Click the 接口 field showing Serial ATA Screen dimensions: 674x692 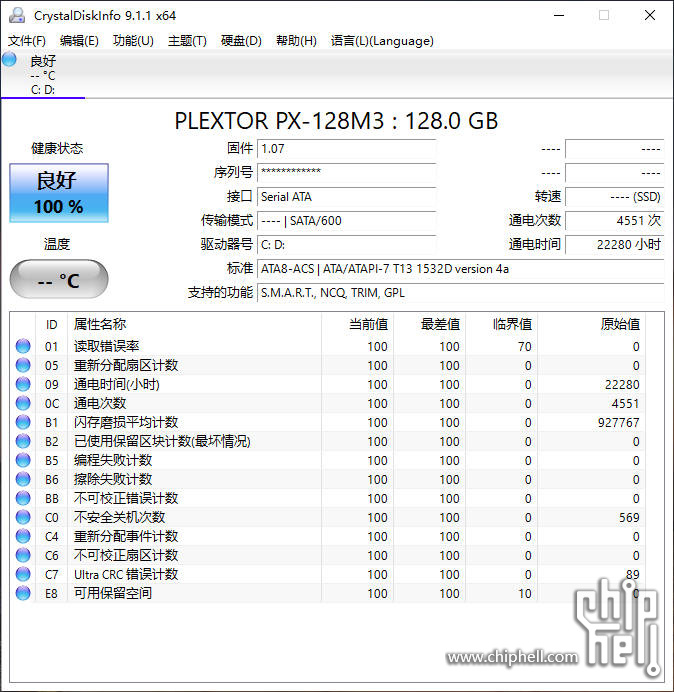(x=346, y=196)
